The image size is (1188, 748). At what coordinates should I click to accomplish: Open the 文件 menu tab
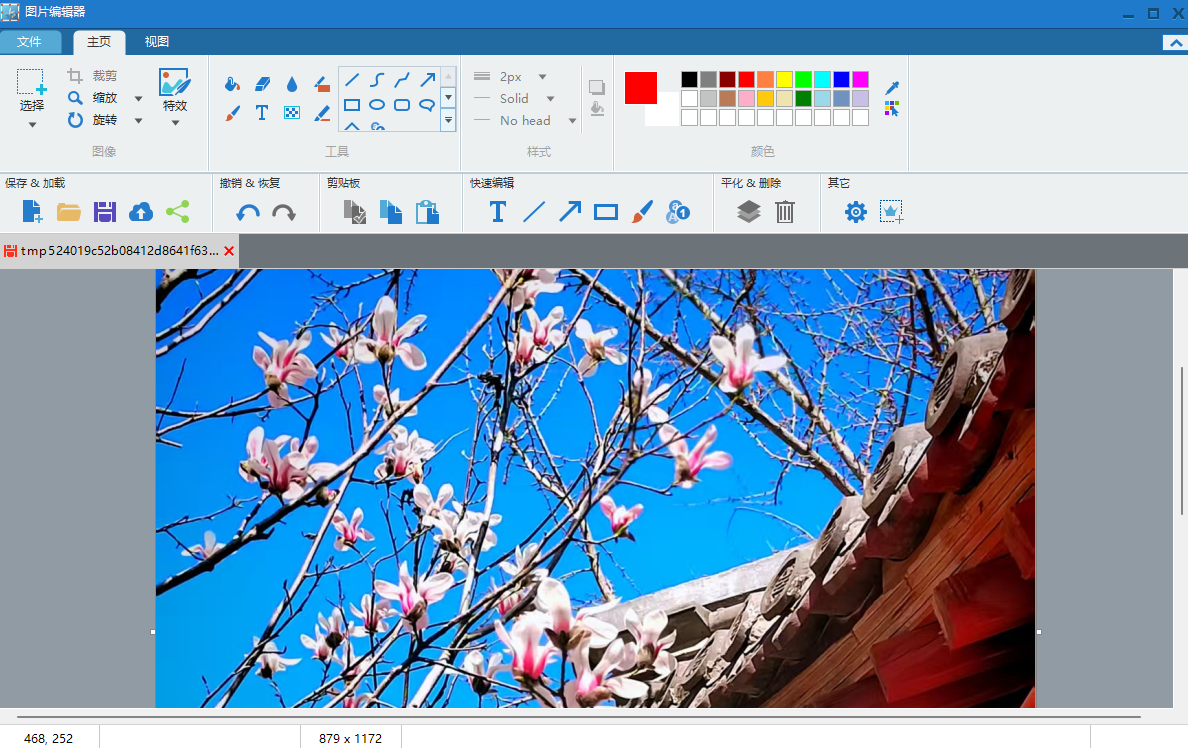pyautogui.click(x=30, y=42)
